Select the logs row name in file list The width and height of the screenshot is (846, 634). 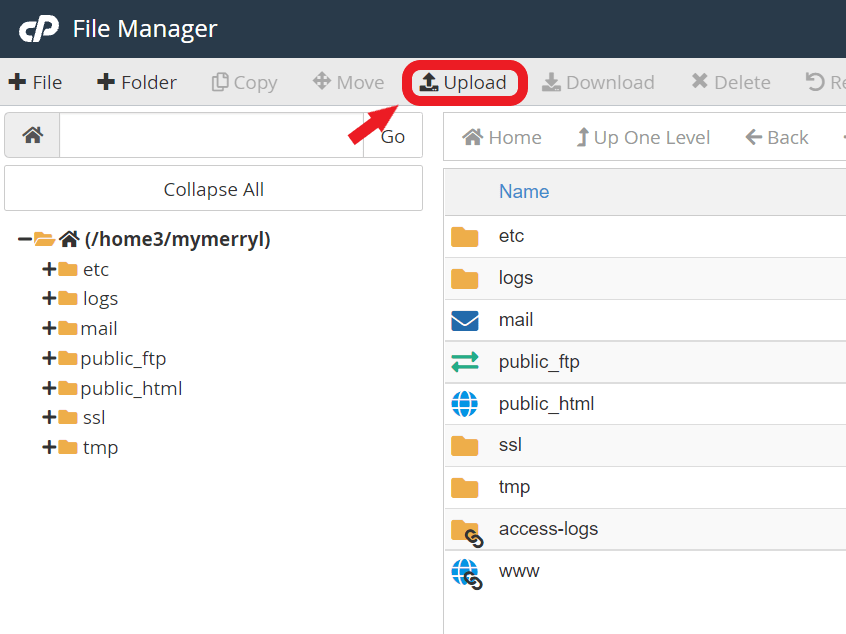(x=516, y=278)
